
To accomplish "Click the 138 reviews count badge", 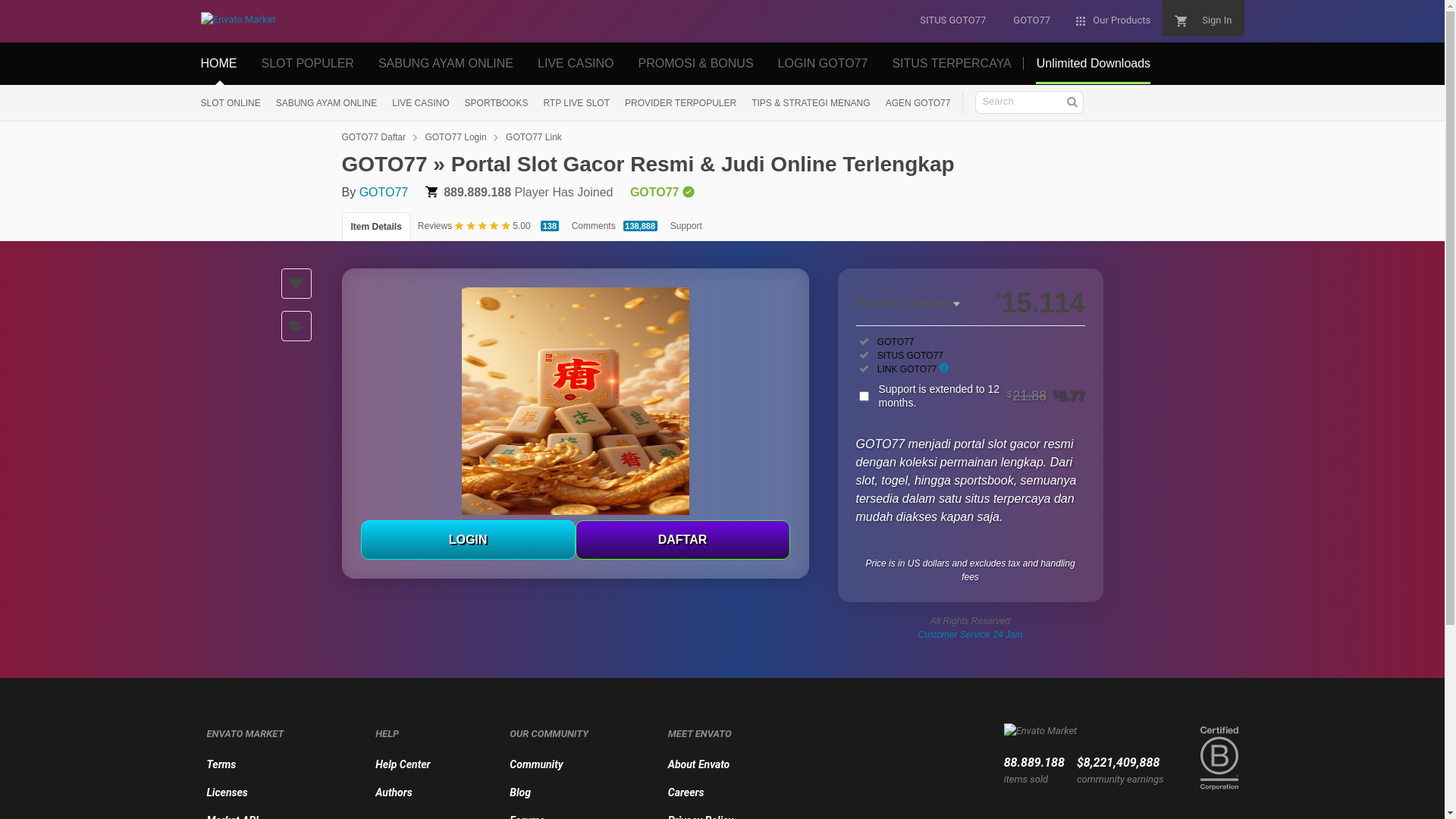I will tap(550, 226).
